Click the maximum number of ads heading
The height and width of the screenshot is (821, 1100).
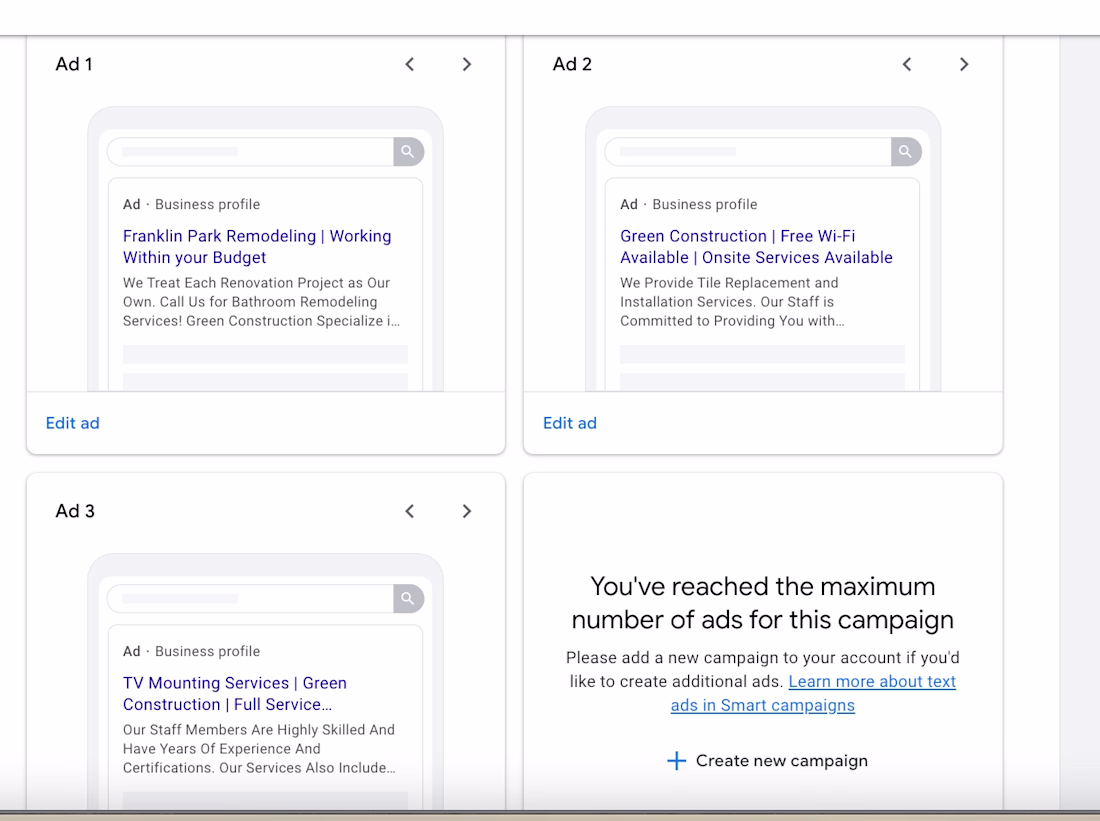[x=763, y=603]
